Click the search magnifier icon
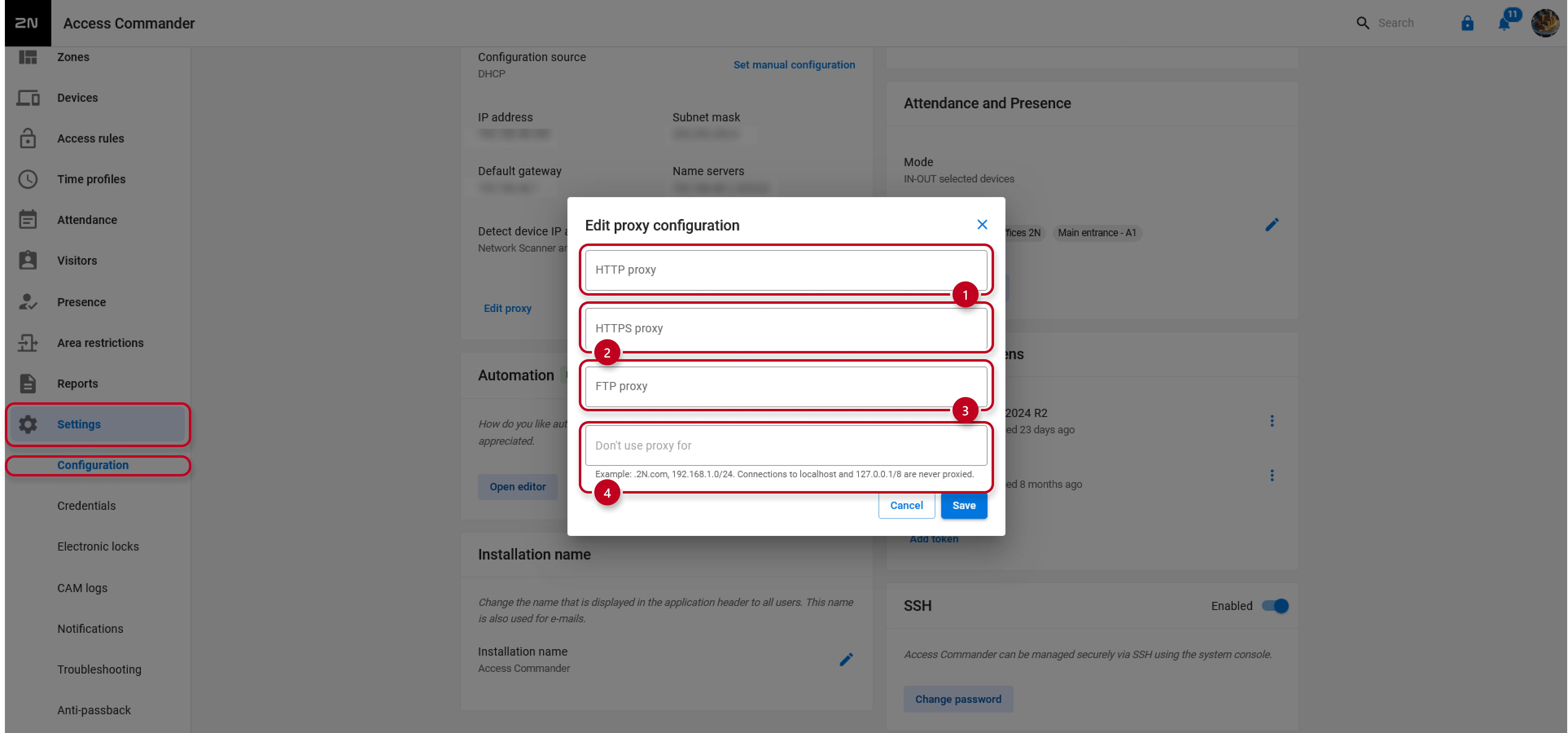The image size is (1568, 733). click(1363, 23)
